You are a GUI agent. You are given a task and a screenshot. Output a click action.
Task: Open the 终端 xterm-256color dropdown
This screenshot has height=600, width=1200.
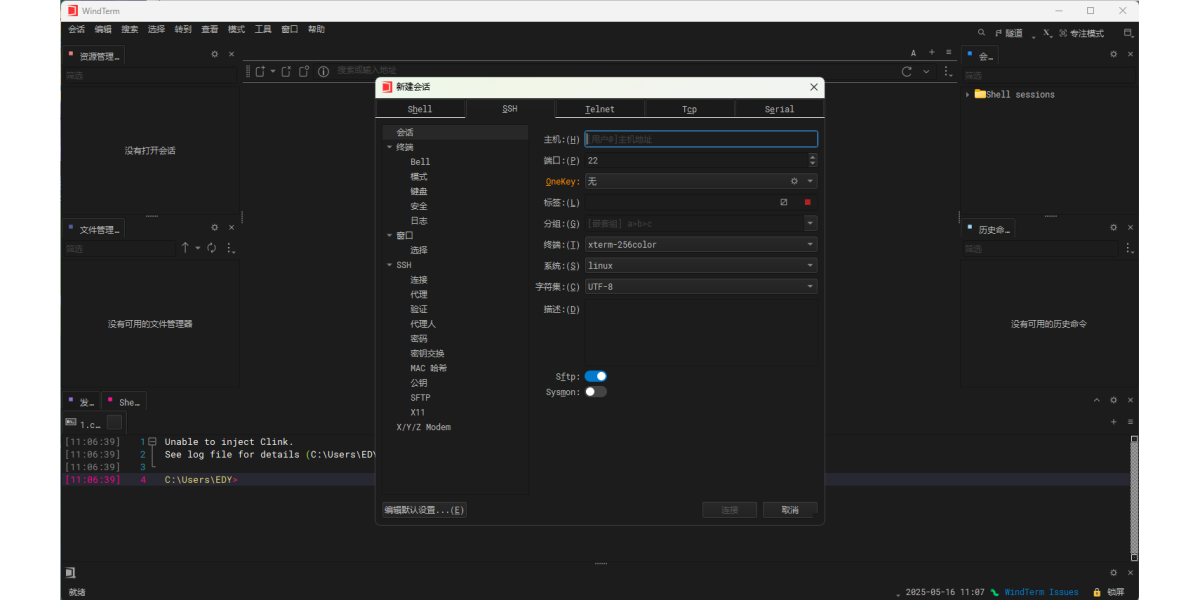[700, 244]
